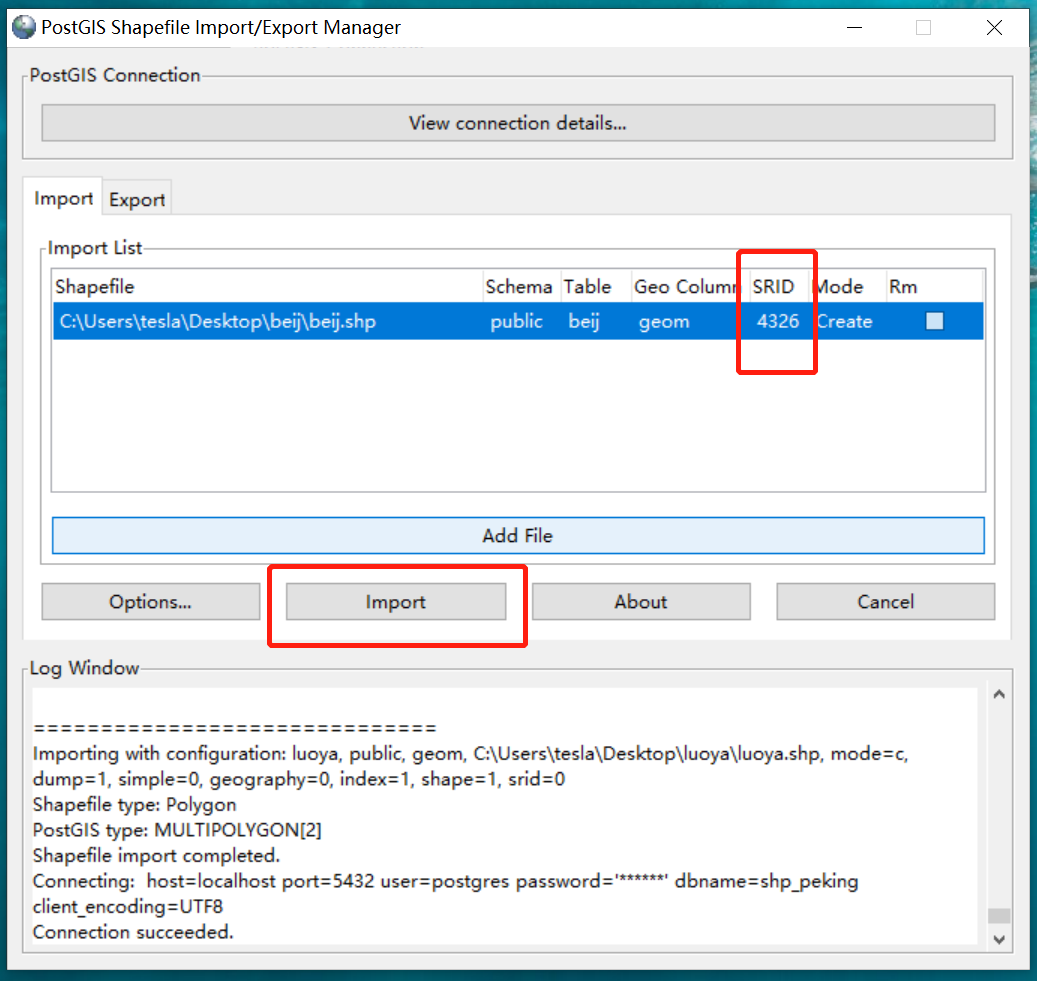1037x981 pixels.
Task: Check the Rm checkbox for beij.shp
Action: tap(935, 320)
